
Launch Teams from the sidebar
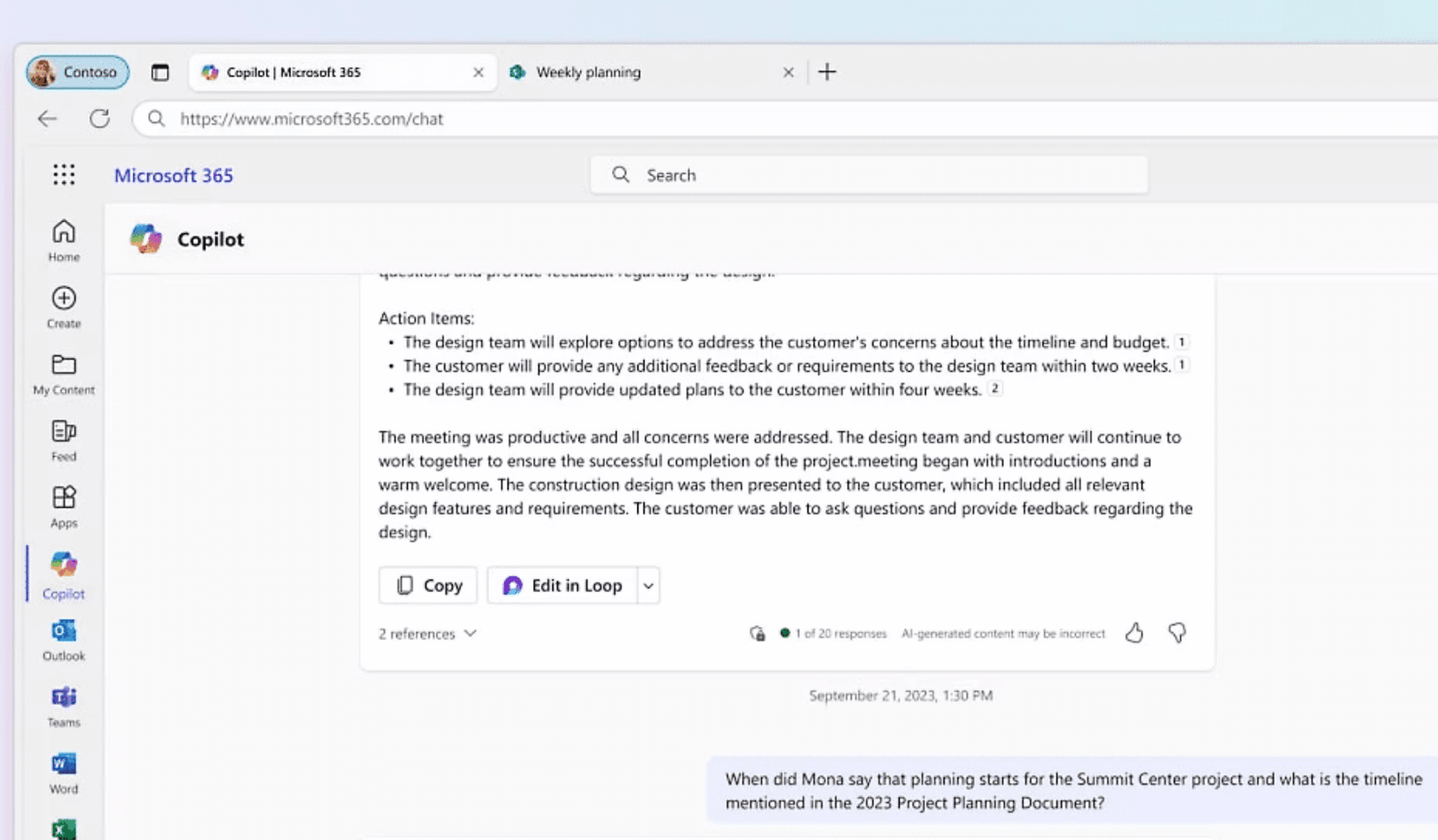tap(64, 707)
